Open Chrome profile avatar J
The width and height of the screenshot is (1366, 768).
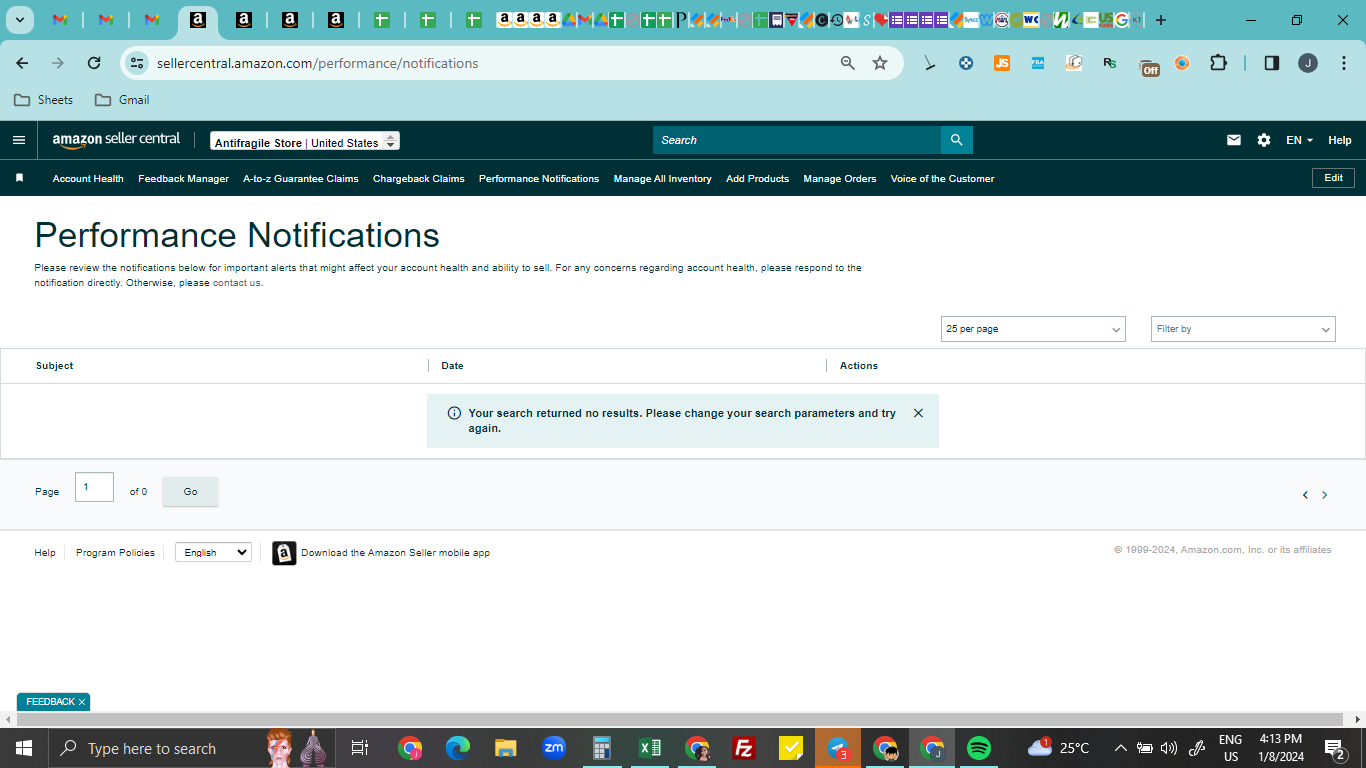click(1308, 63)
